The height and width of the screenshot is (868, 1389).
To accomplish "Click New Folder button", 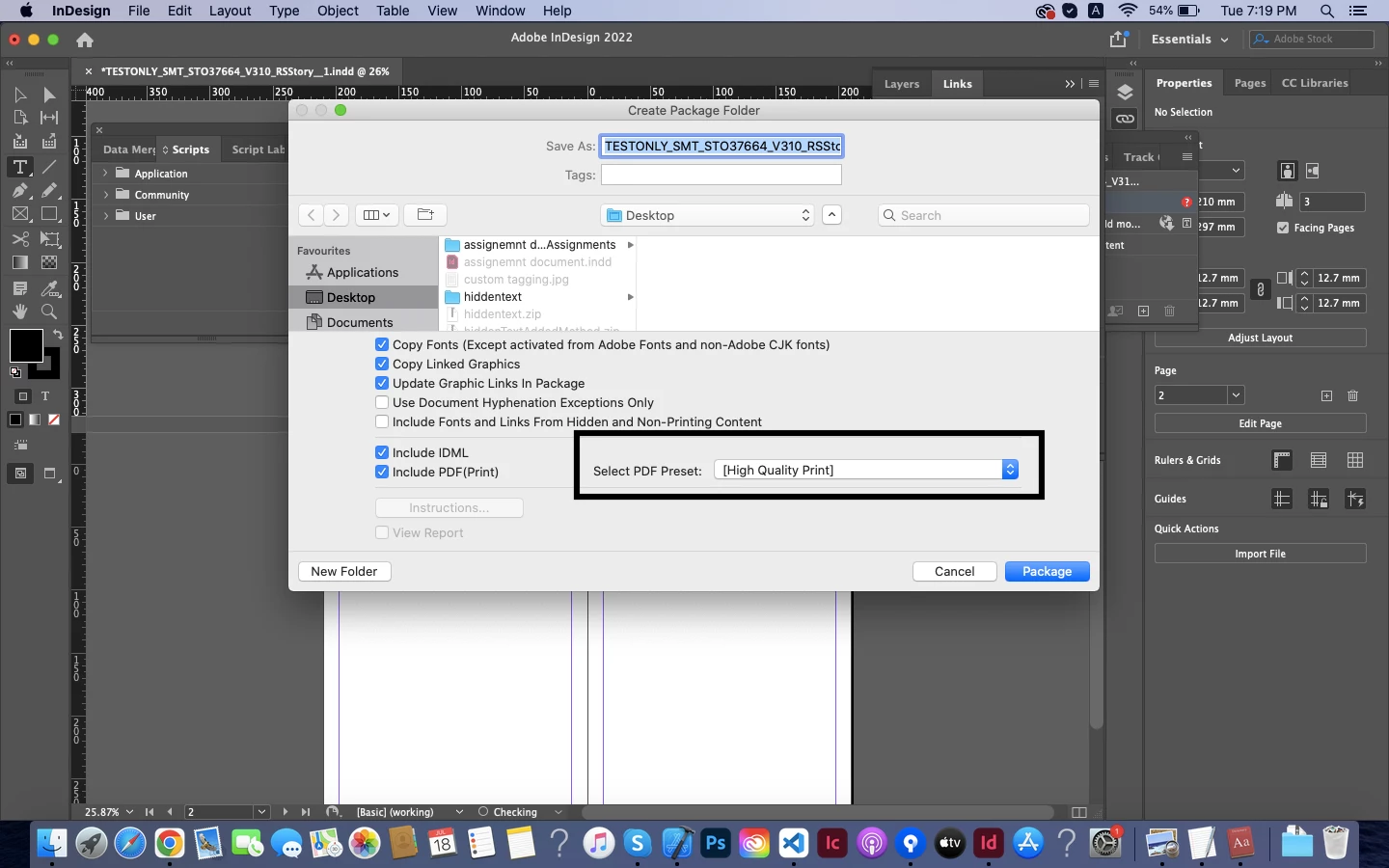I will pyautogui.click(x=344, y=572).
